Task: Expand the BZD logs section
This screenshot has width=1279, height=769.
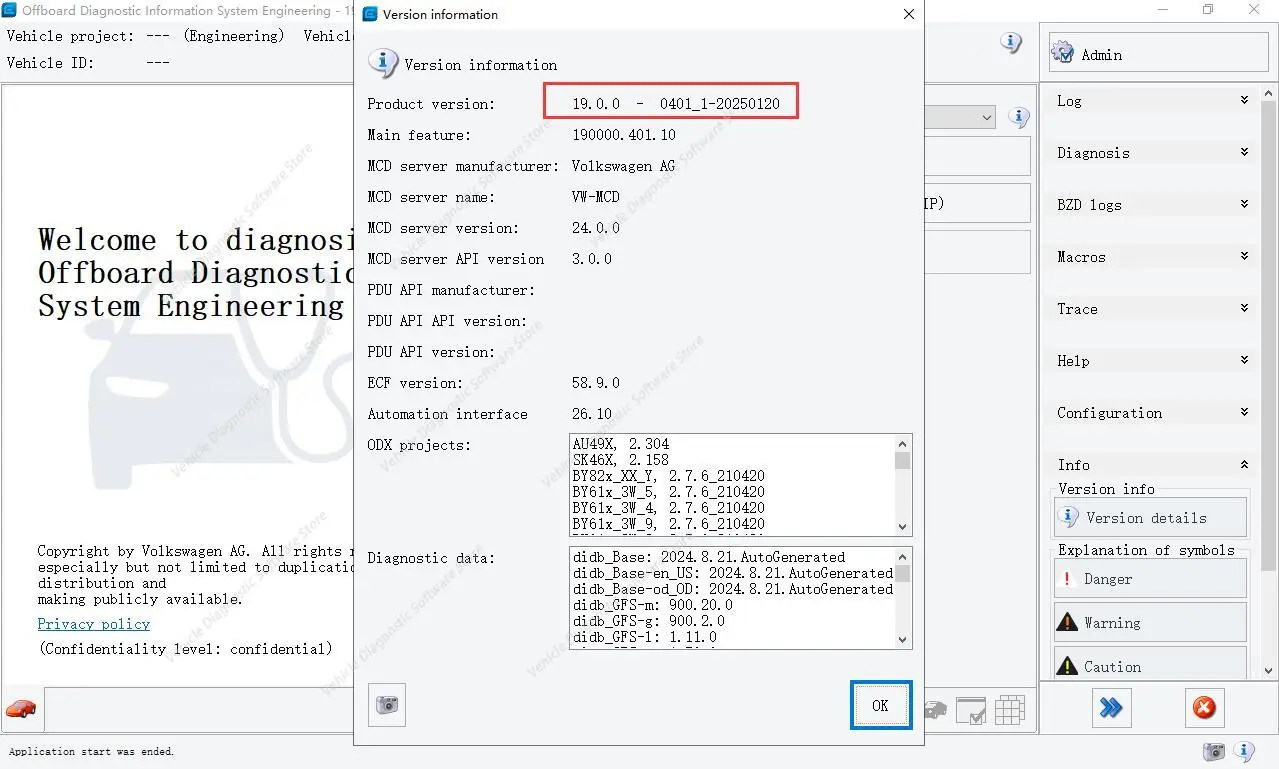Action: [1153, 205]
